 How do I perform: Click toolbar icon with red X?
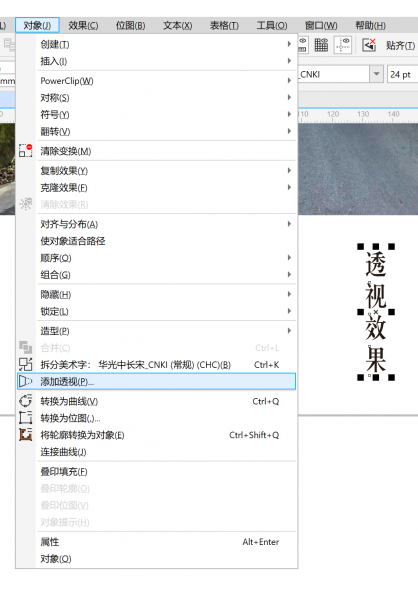[369, 45]
